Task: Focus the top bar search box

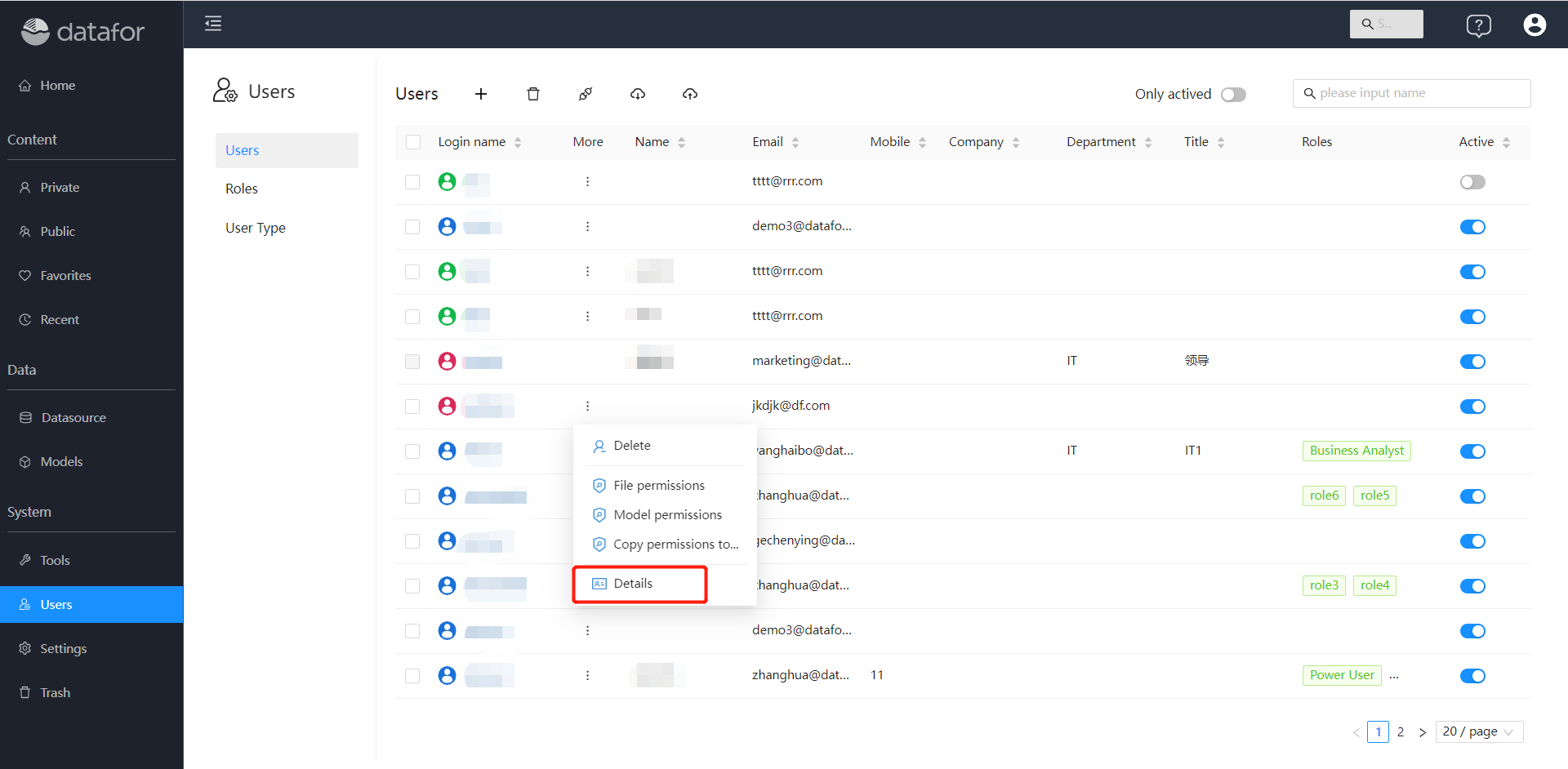Action: tap(1386, 24)
